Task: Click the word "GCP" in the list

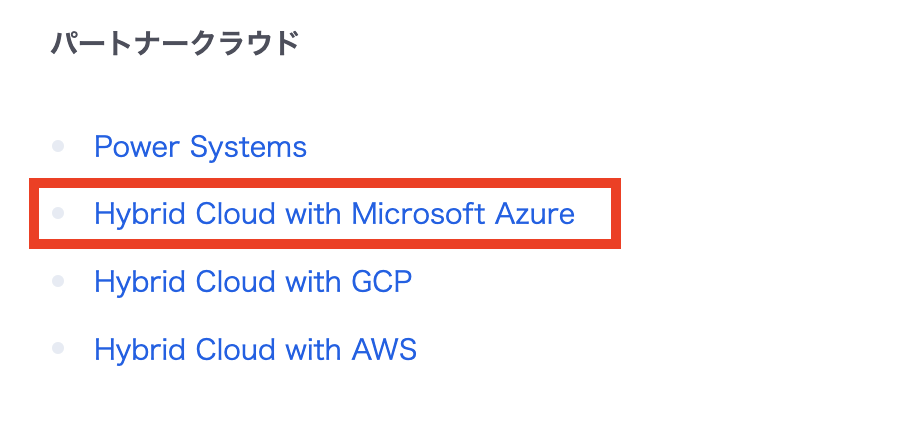Action: pos(381,282)
